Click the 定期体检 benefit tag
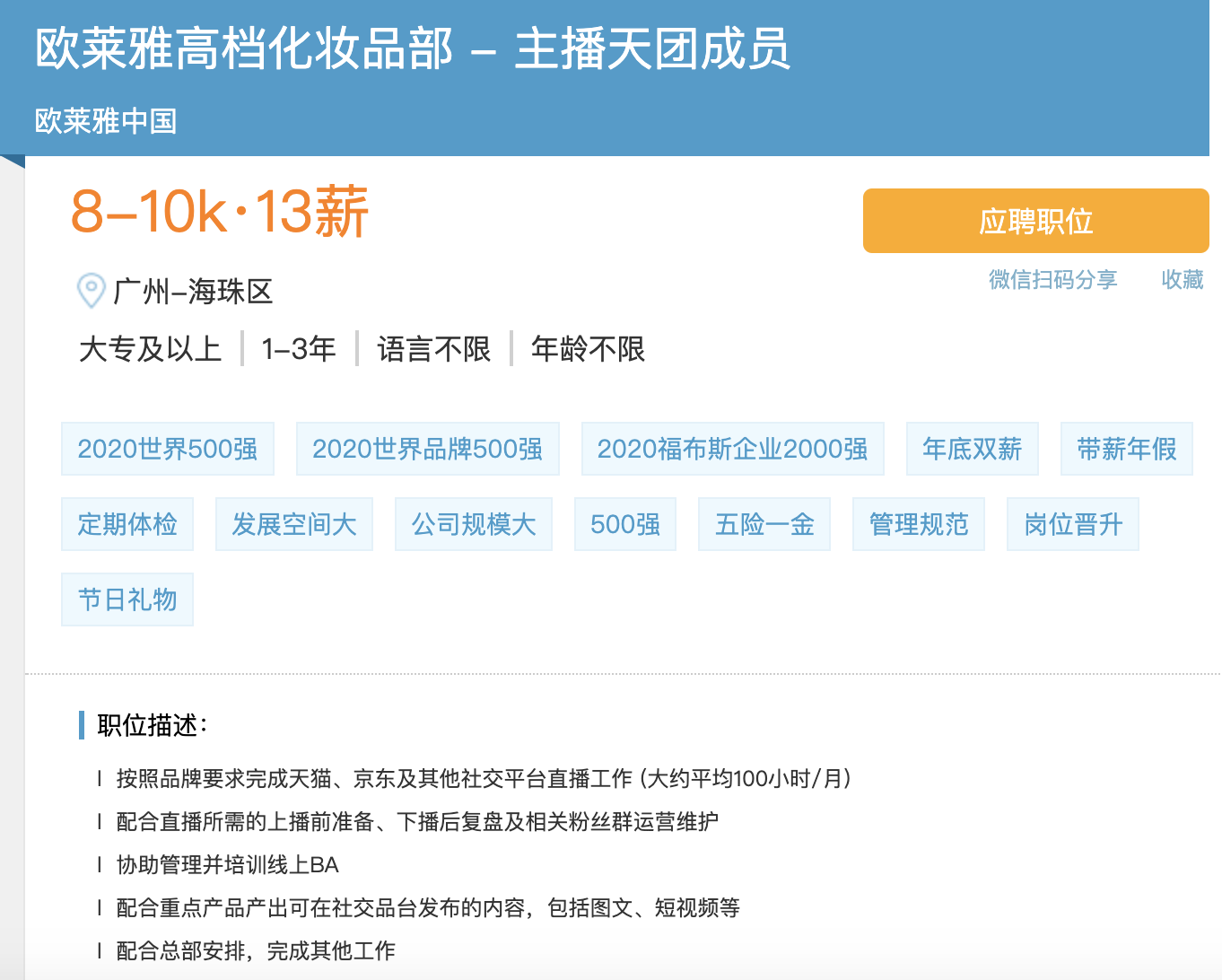 [127, 524]
